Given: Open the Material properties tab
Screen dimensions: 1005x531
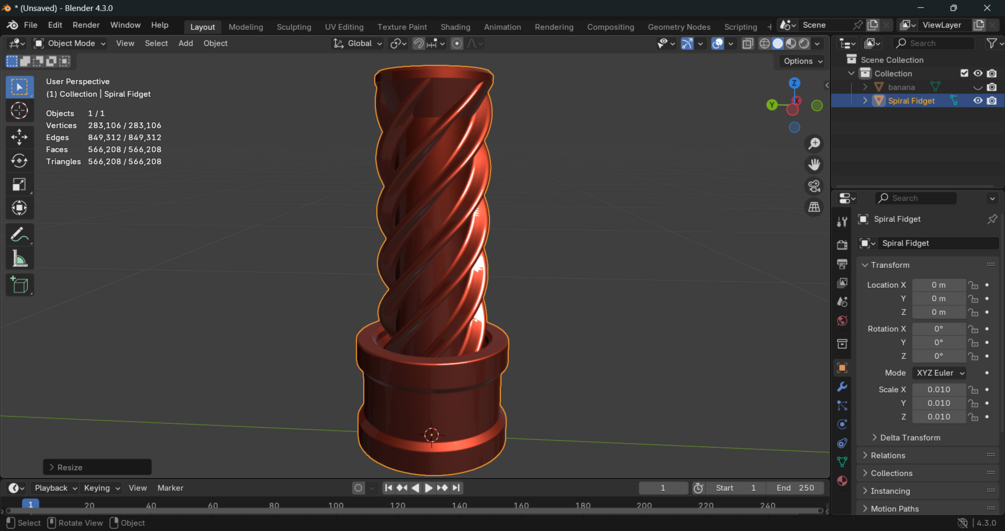Looking at the screenshot, I should 842,480.
